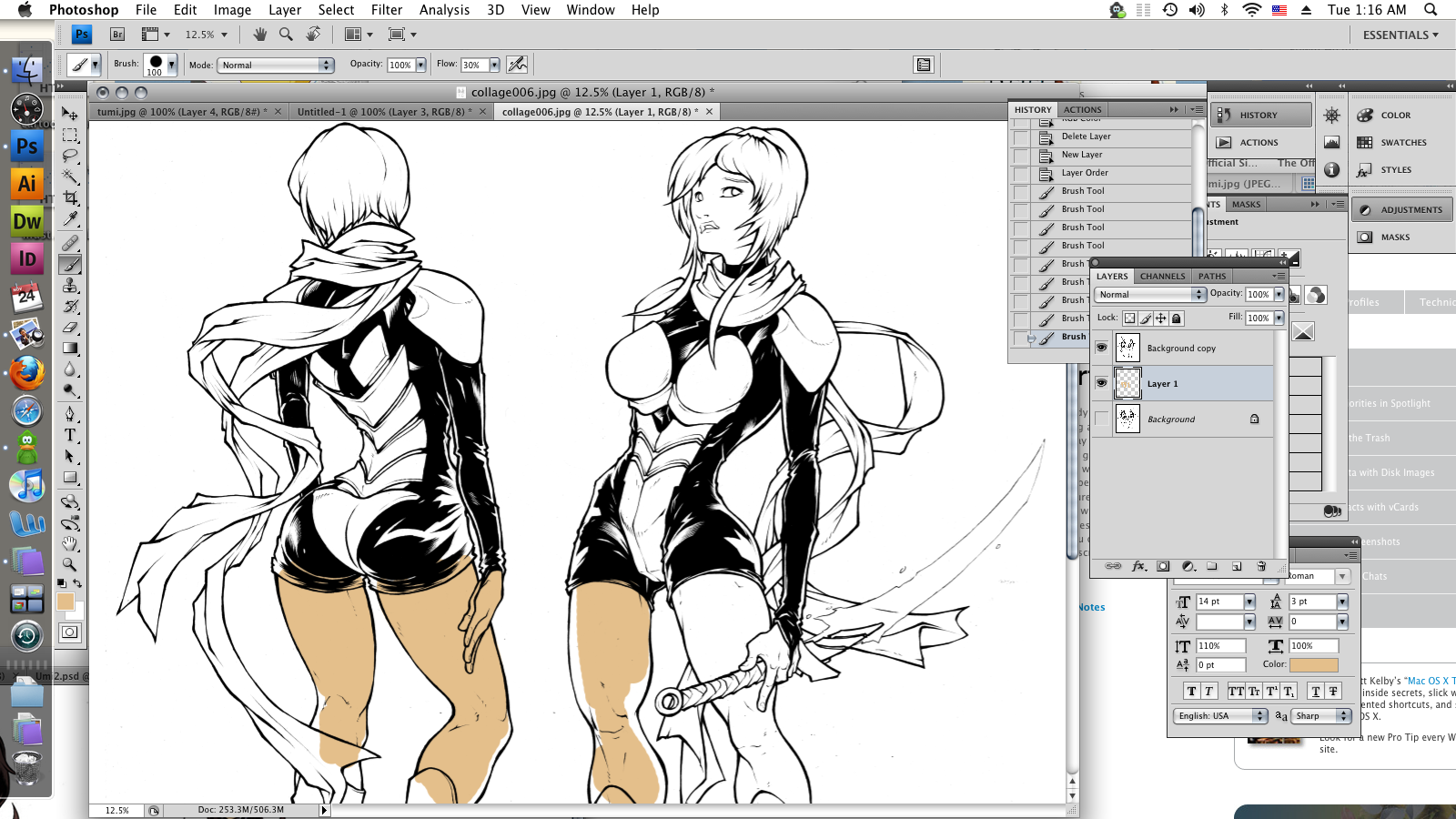Toggle lock image pixels
The width and height of the screenshot is (1456, 819).
click(1146, 318)
